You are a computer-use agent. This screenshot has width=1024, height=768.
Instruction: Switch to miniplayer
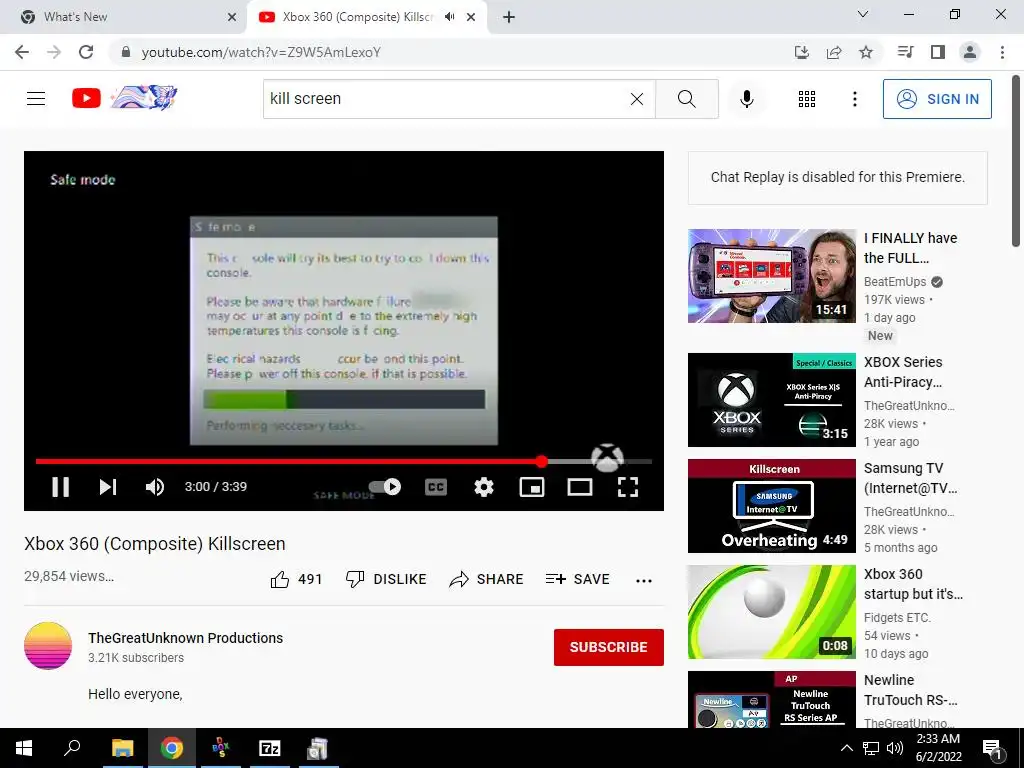click(532, 487)
